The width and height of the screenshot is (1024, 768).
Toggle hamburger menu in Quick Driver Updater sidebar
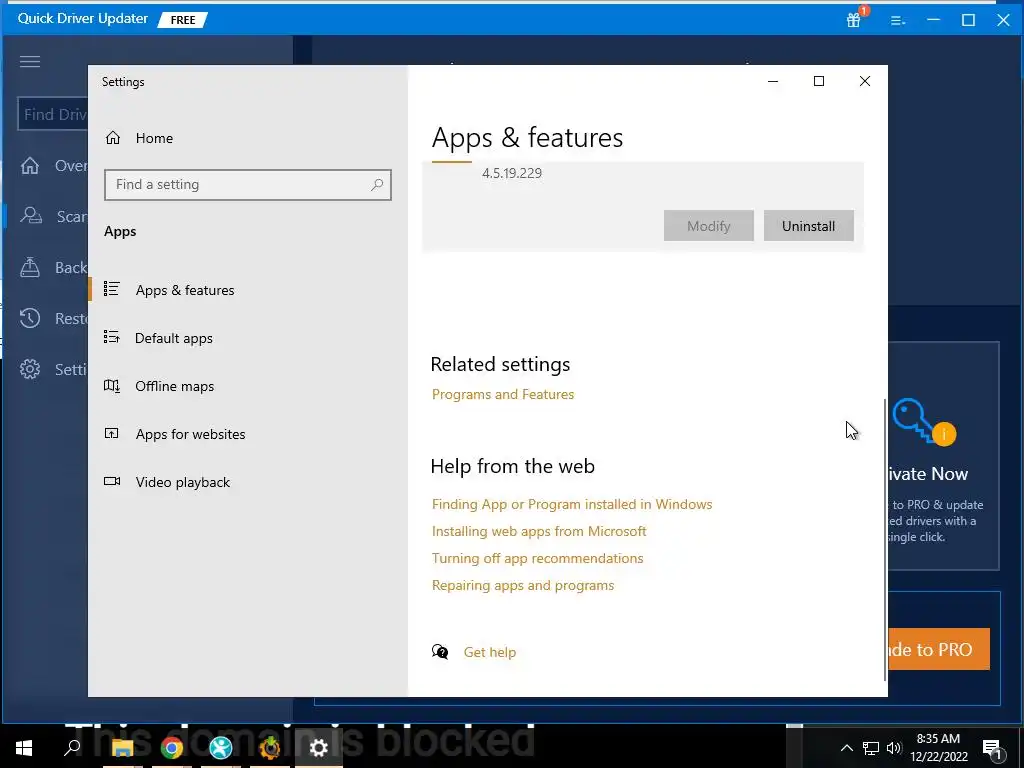[30, 61]
